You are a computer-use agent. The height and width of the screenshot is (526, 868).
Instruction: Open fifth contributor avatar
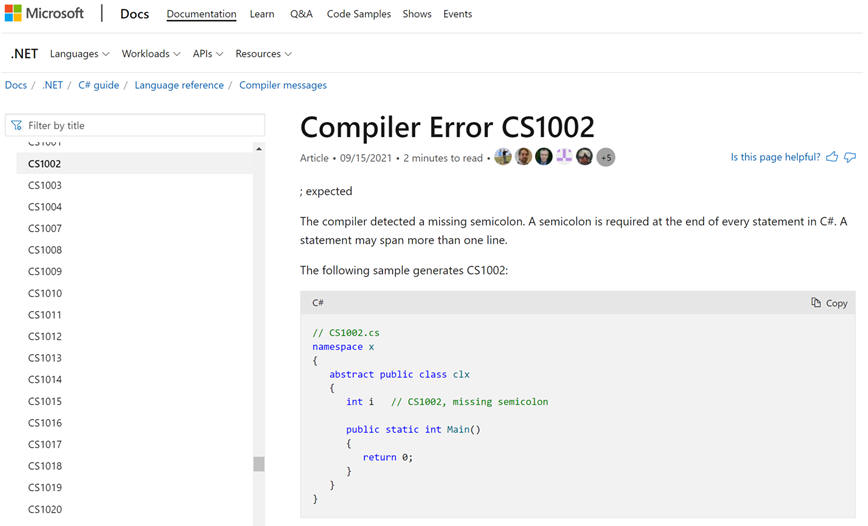585,157
